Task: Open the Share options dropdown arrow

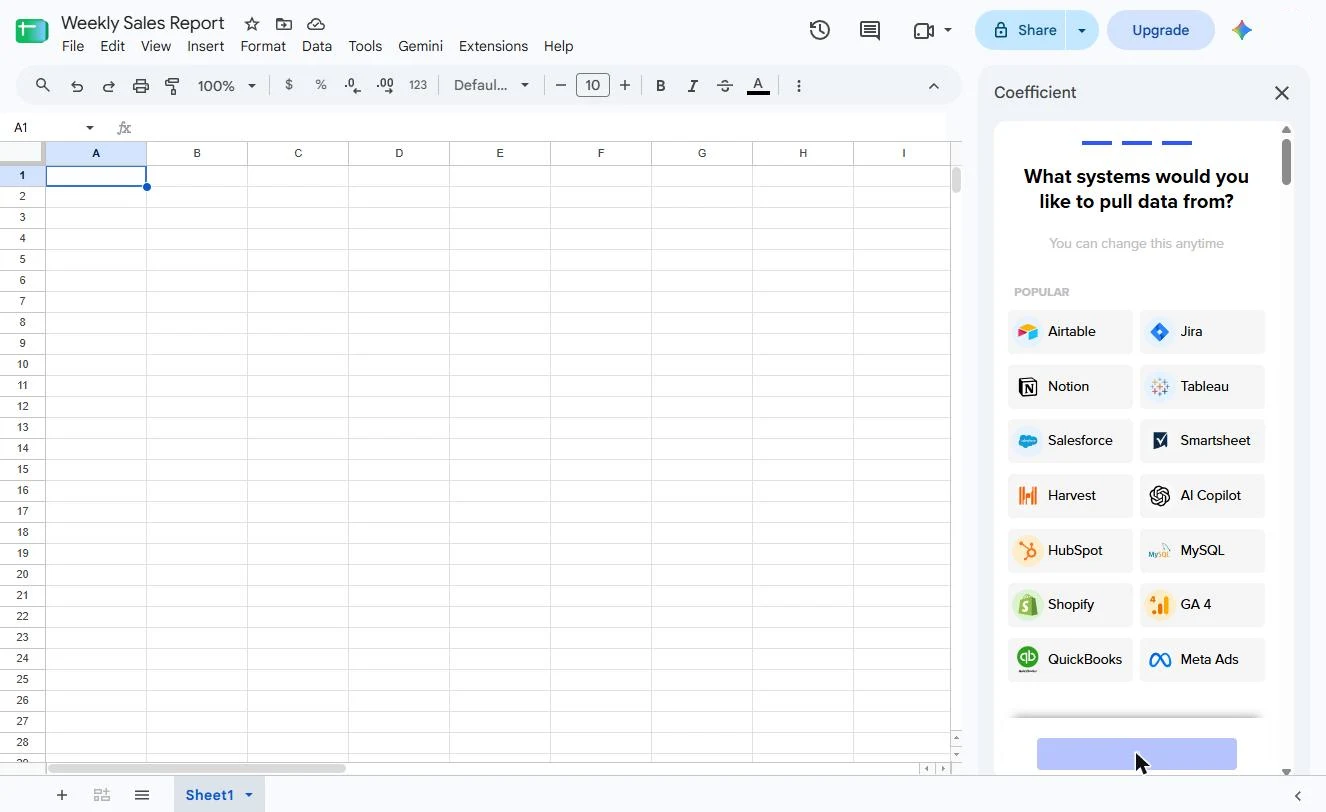Action: click(1081, 30)
